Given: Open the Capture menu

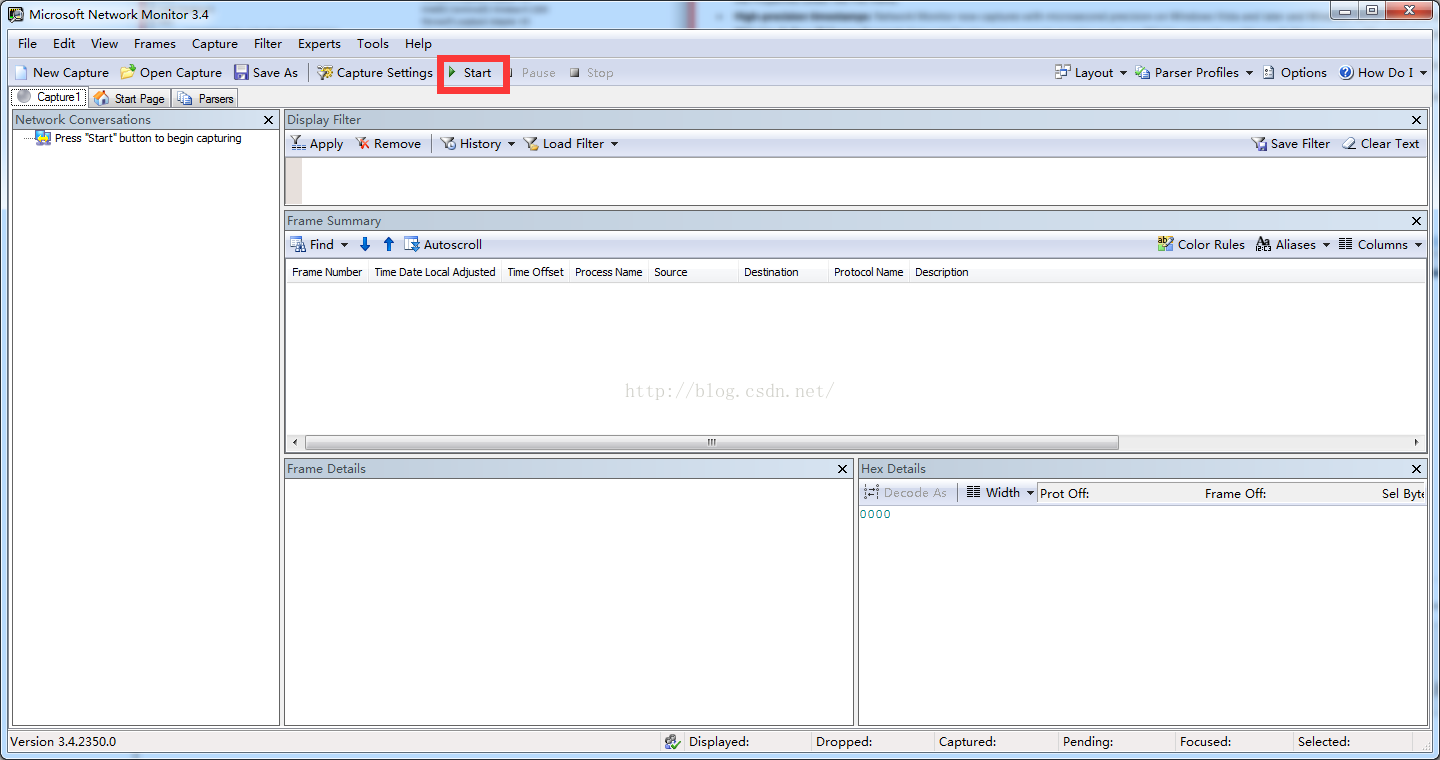Looking at the screenshot, I should pyautogui.click(x=215, y=44).
